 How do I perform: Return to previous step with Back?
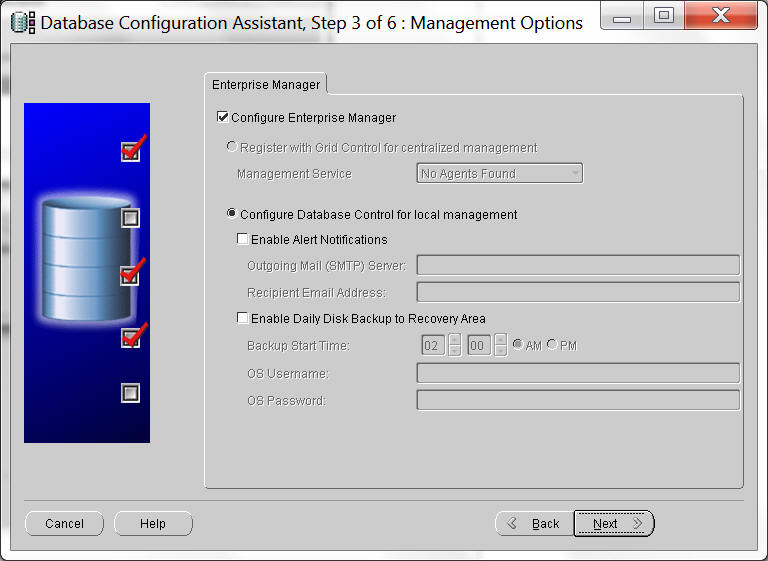[x=534, y=524]
